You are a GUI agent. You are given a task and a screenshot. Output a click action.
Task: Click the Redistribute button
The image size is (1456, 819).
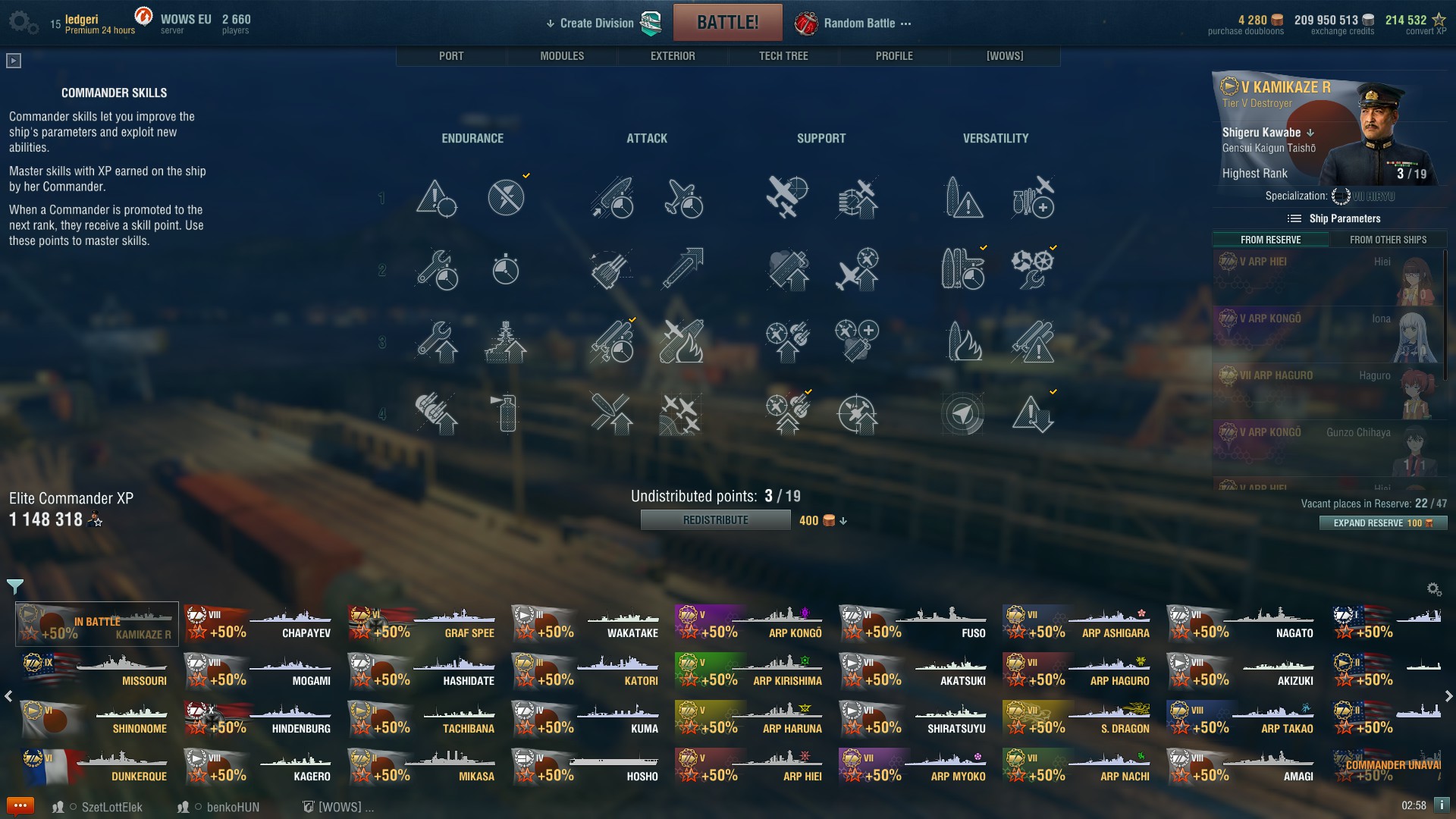point(715,520)
